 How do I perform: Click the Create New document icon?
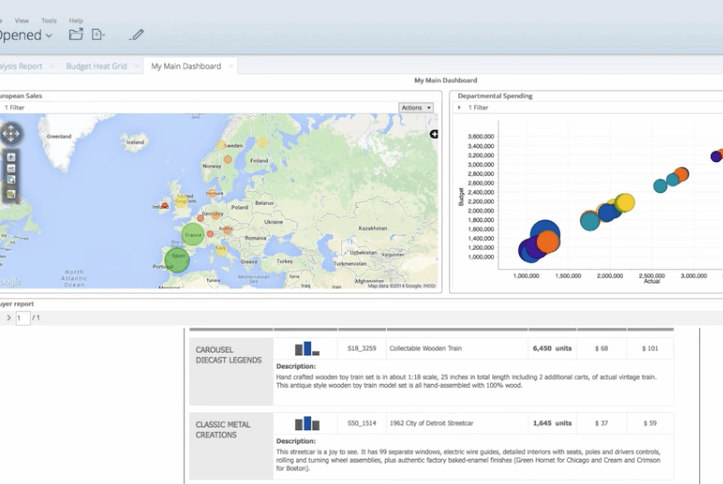point(98,34)
